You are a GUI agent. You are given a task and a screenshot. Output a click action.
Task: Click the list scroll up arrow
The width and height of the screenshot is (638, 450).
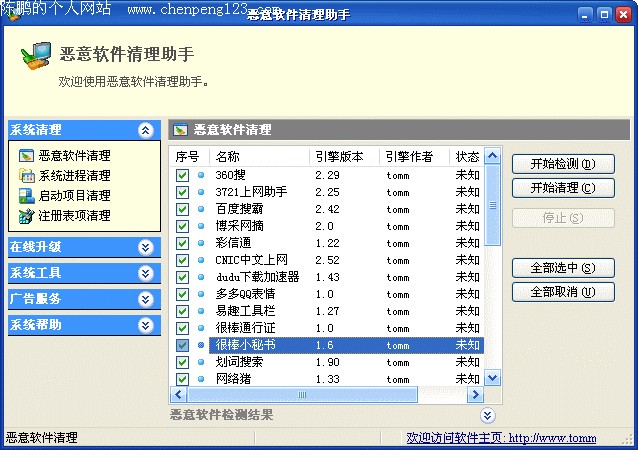click(x=492, y=156)
